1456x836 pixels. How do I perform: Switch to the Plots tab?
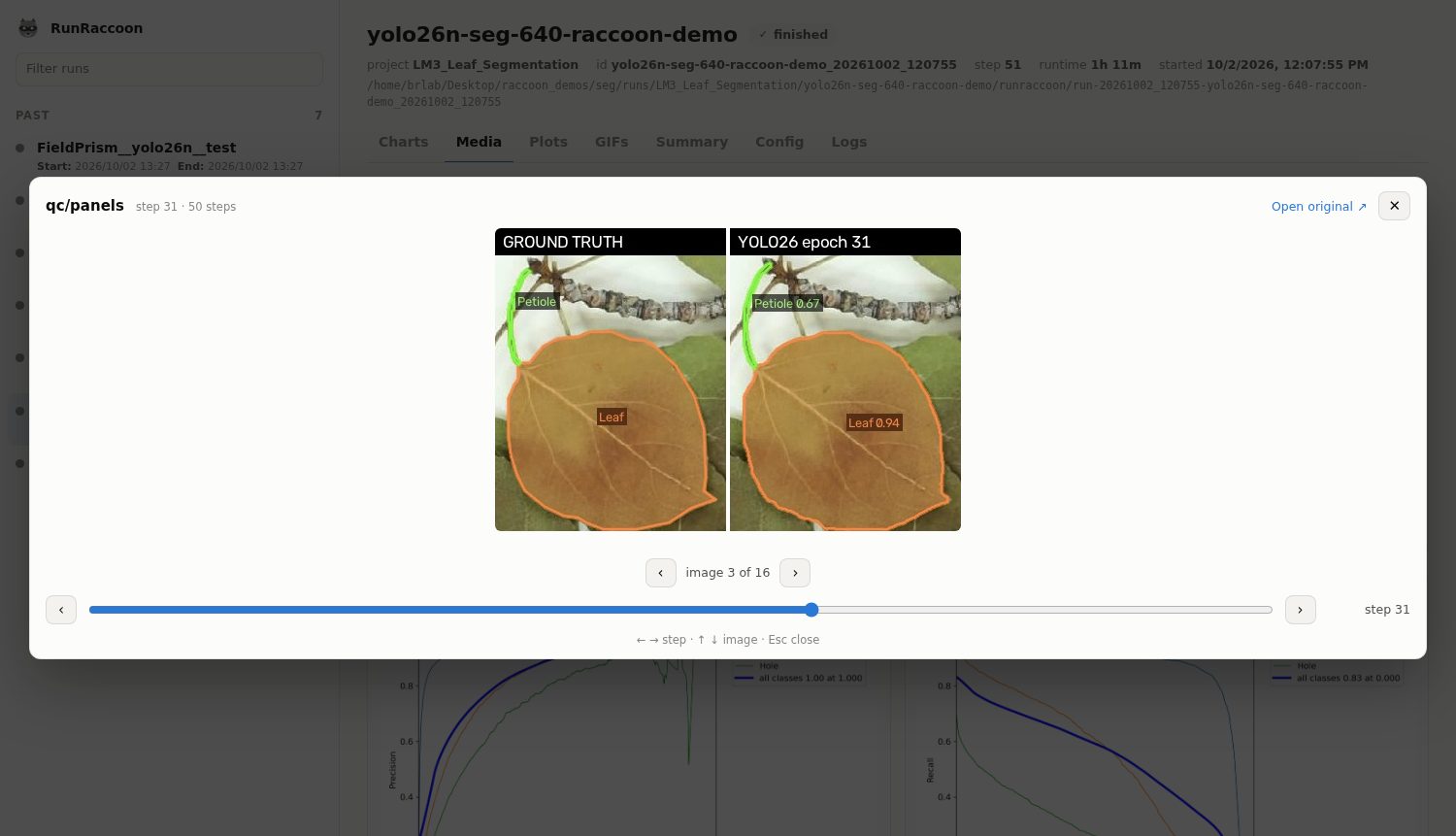pyautogui.click(x=548, y=142)
